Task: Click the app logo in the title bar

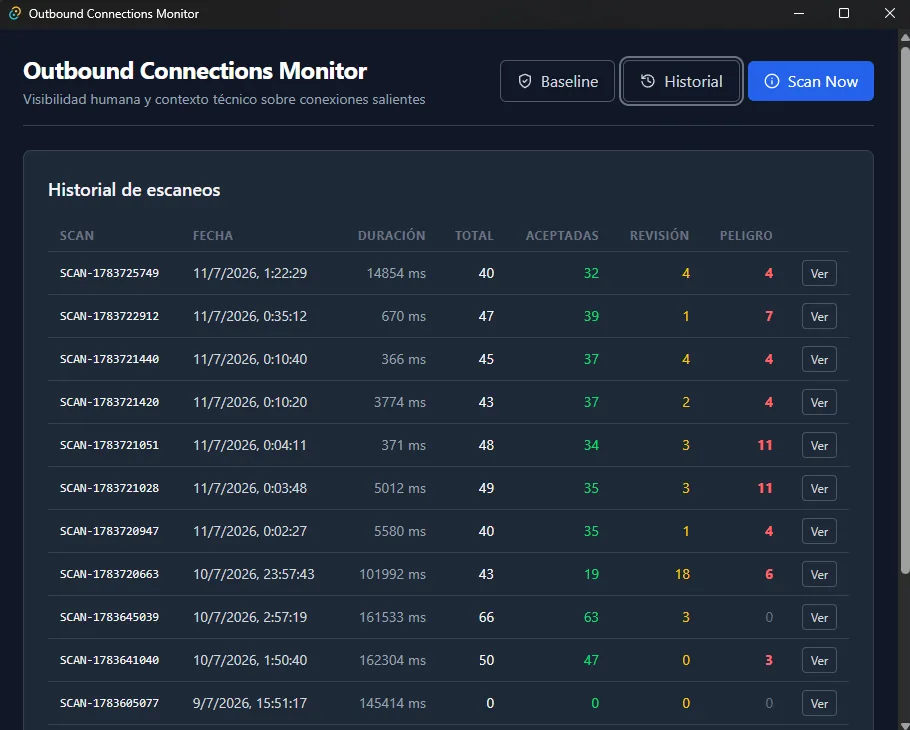Action: click(x=15, y=13)
